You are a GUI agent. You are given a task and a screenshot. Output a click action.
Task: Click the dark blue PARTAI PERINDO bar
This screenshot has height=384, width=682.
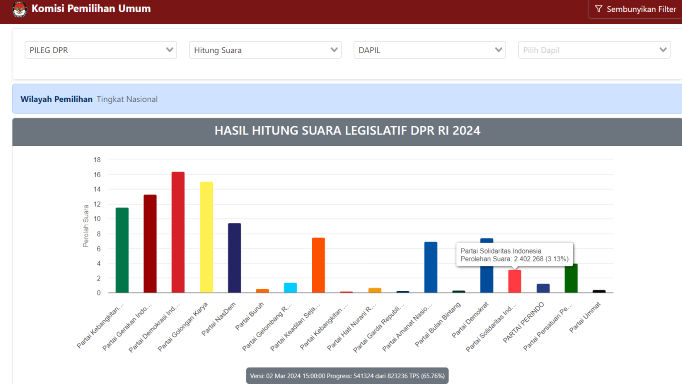pyautogui.click(x=543, y=288)
